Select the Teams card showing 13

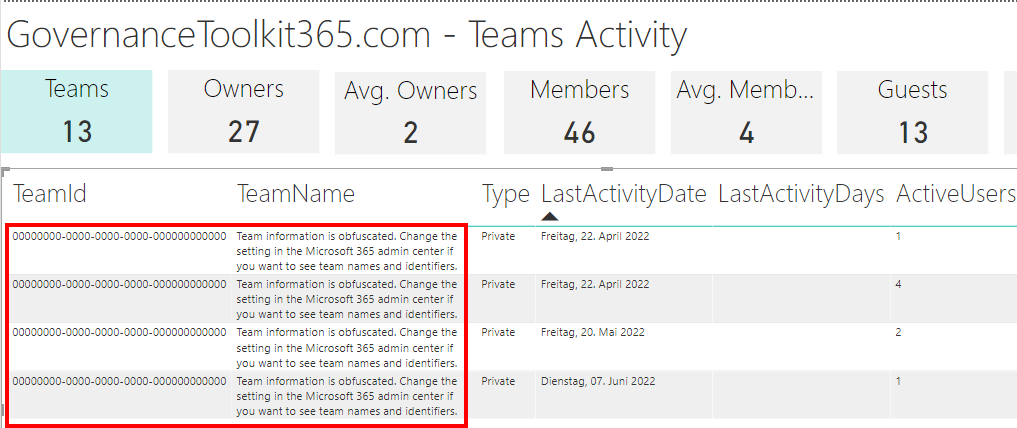(77, 112)
